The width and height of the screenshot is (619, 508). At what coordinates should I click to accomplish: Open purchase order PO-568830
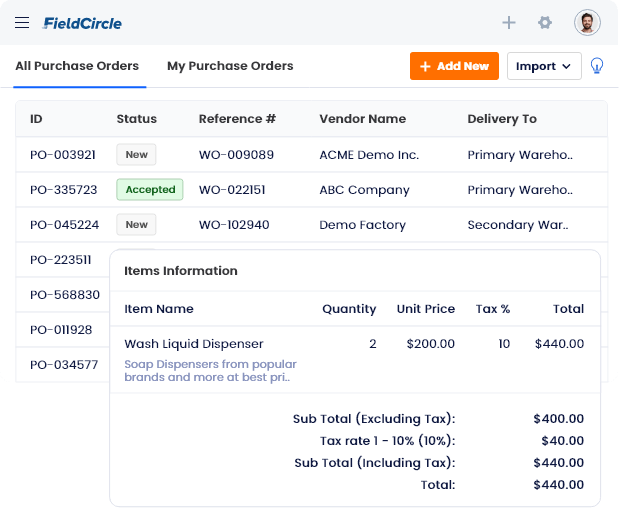65,295
